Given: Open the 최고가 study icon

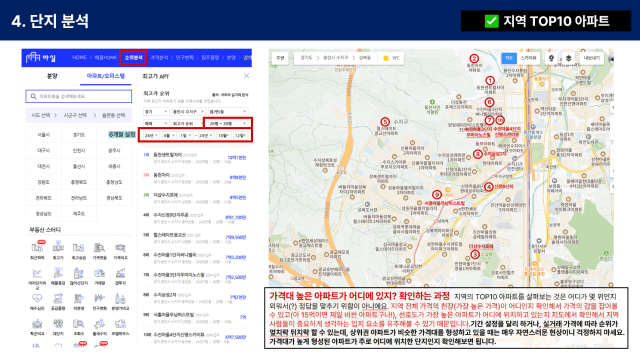Looking at the screenshot, I should [x=58, y=250].
